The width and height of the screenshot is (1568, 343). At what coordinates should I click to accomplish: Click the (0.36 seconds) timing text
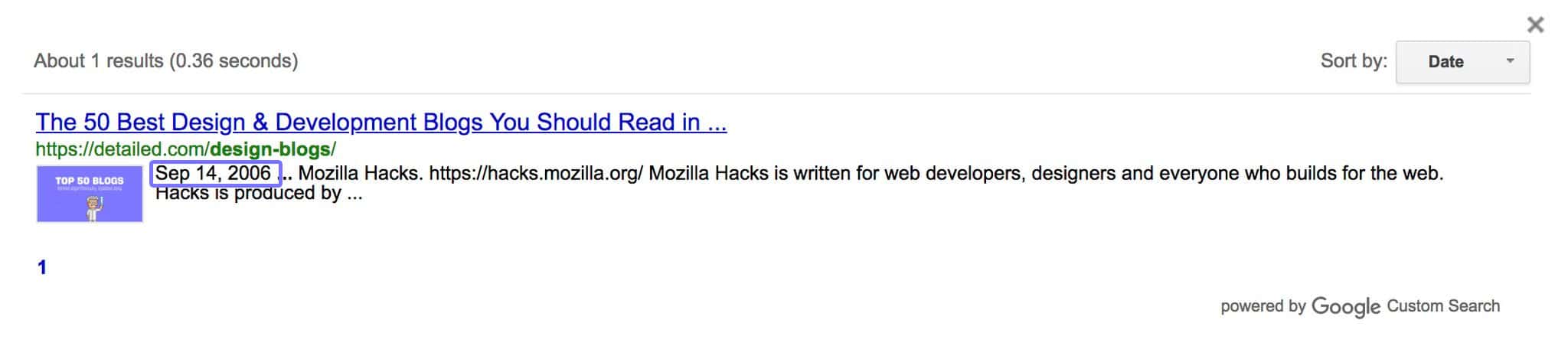(x=234, y=60)
